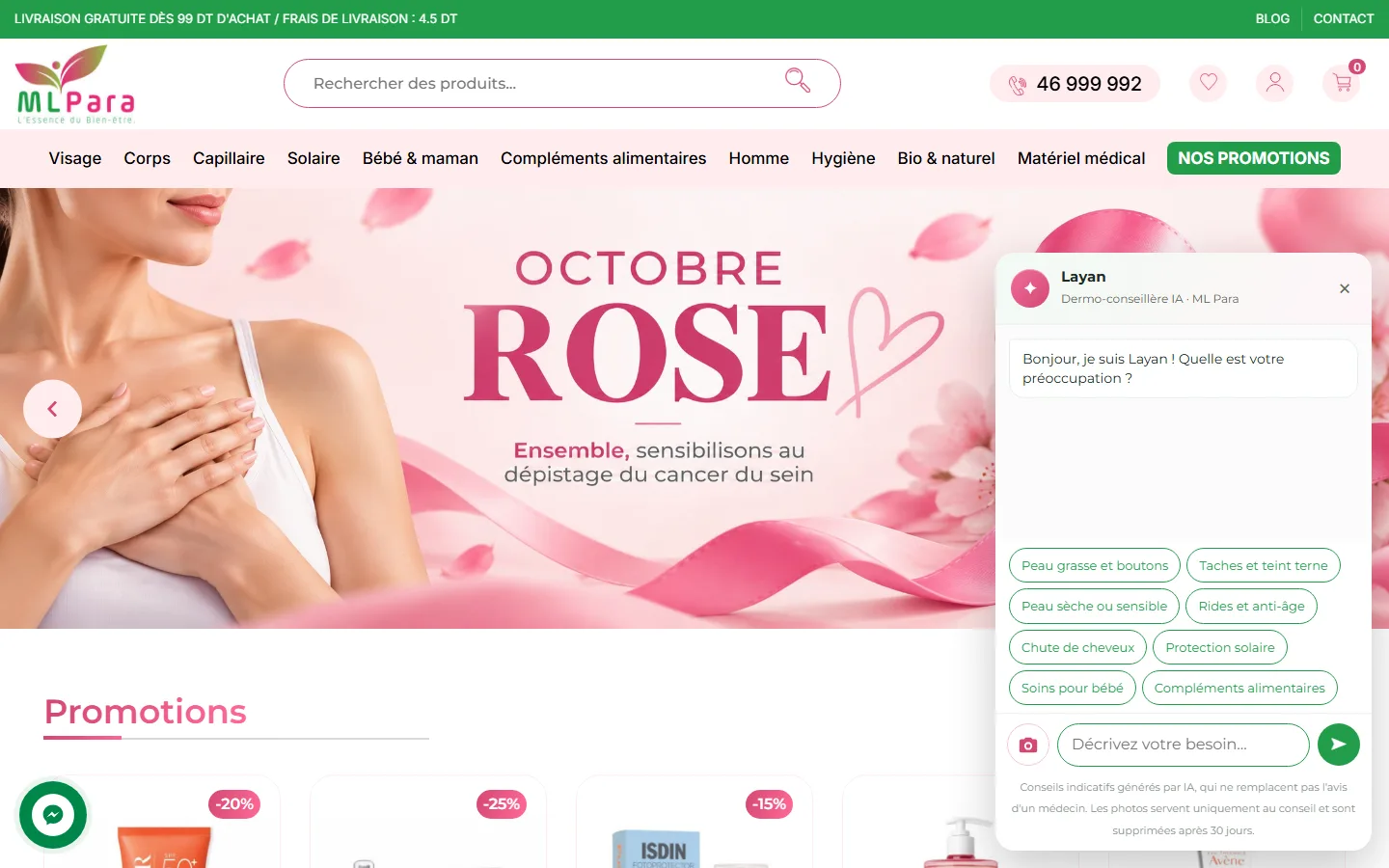Select the Taches et teint terne chip
This screenshot has width=1389, height=868.
(x=1264, y=565)
